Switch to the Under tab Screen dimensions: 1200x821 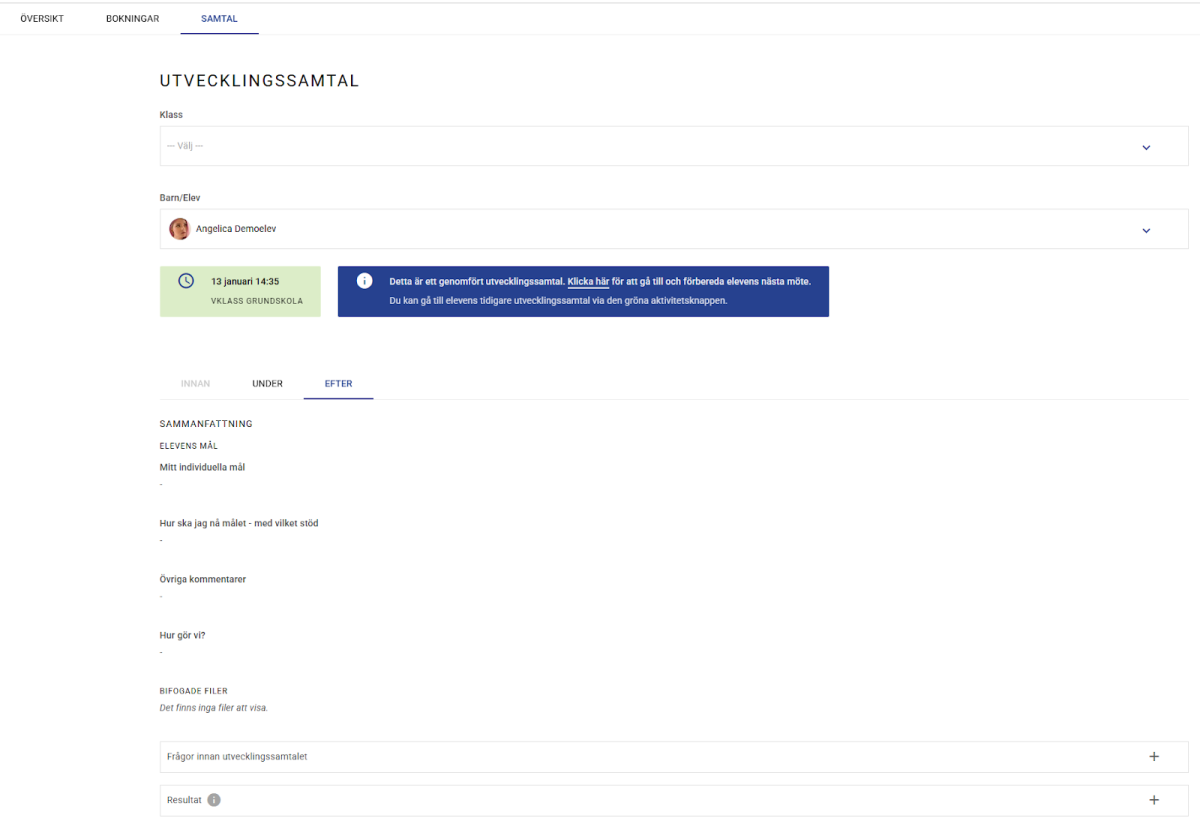point(267,384)
